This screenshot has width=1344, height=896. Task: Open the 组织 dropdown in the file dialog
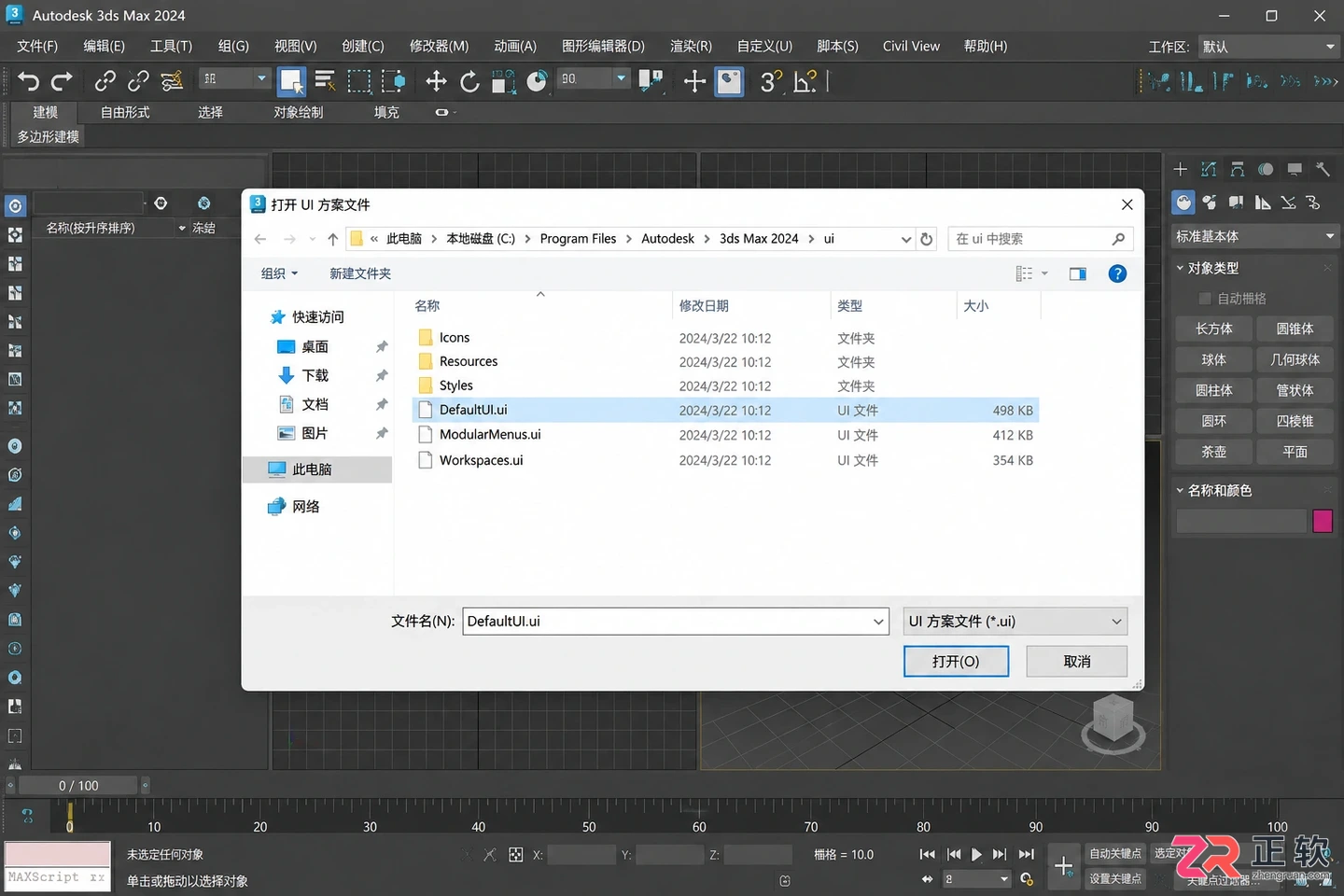(x=279, y=273)
